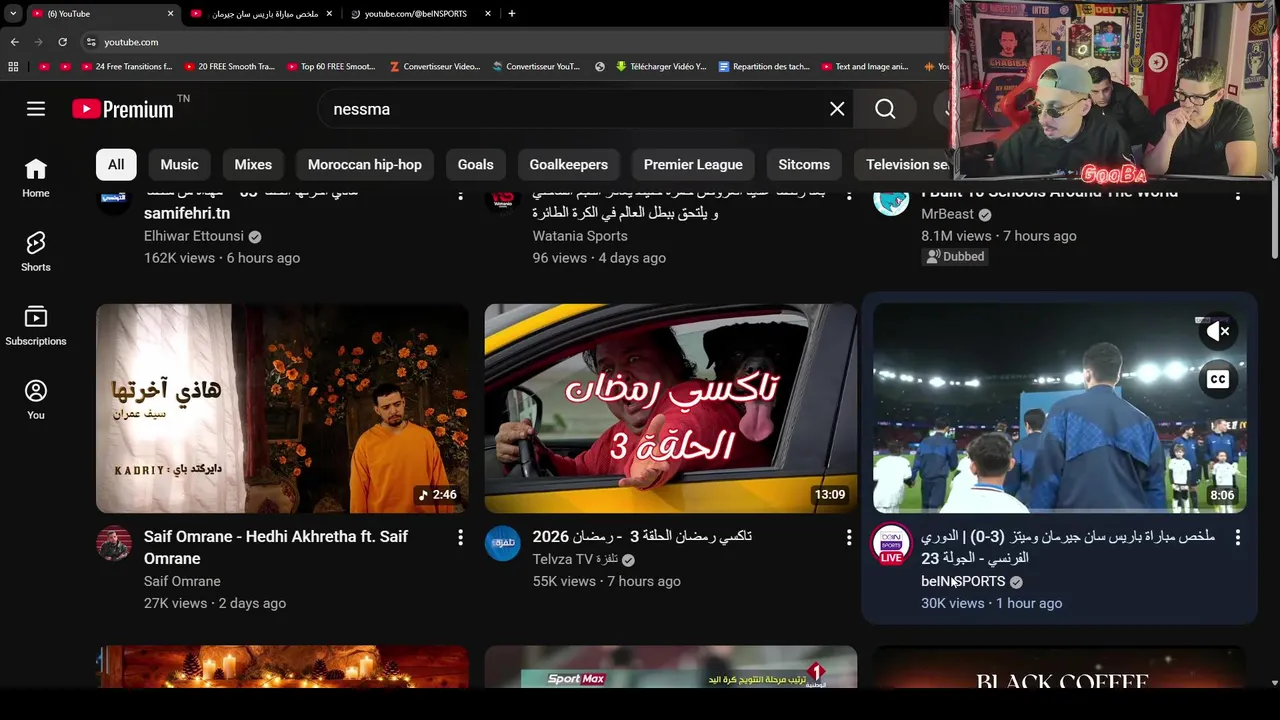The width and height of the screenshot is (1280, 720).
Task: Open the beINSPORTS channel name
Action: (x=963, y=581)
